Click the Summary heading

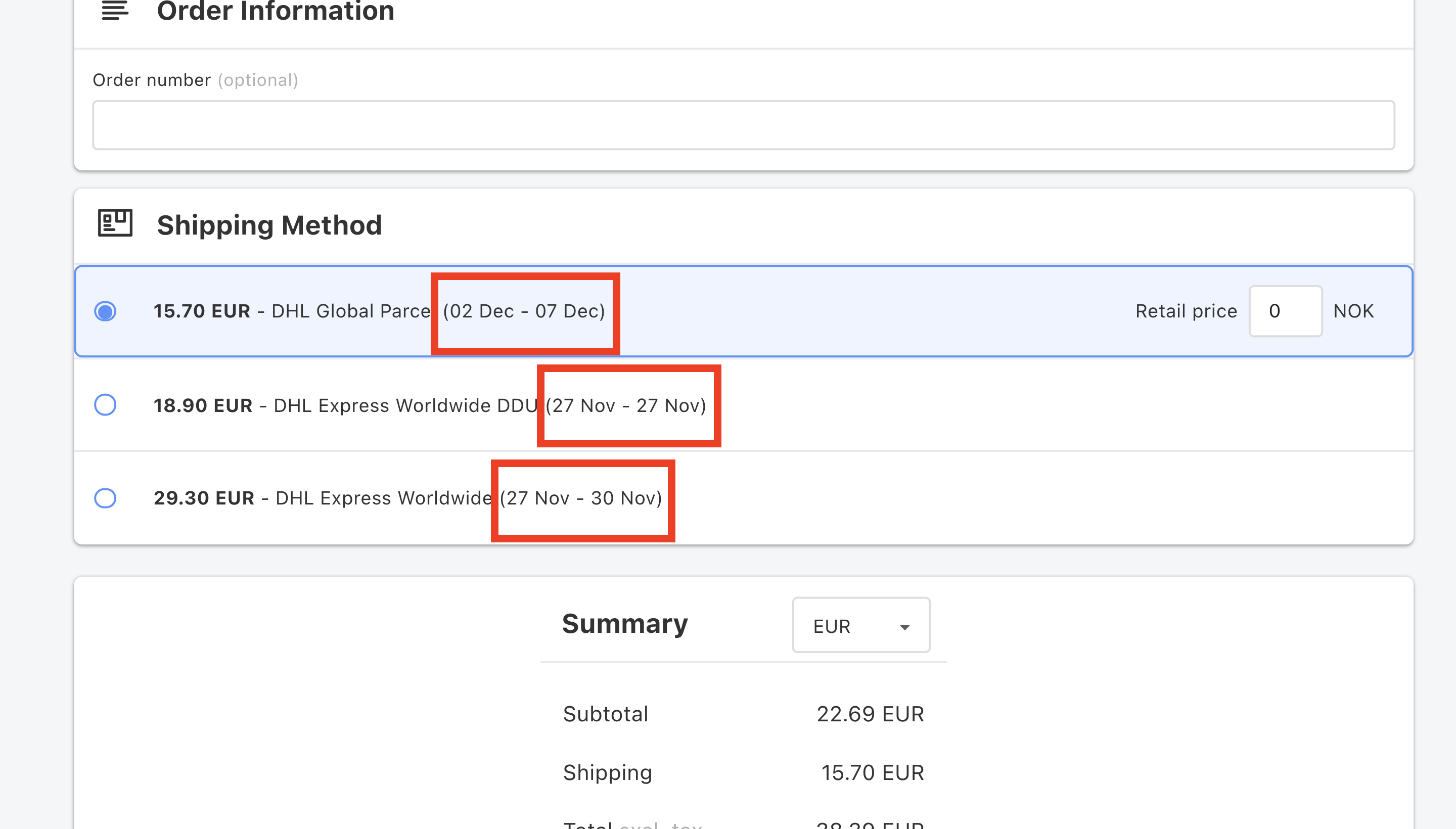coord(625,624)
